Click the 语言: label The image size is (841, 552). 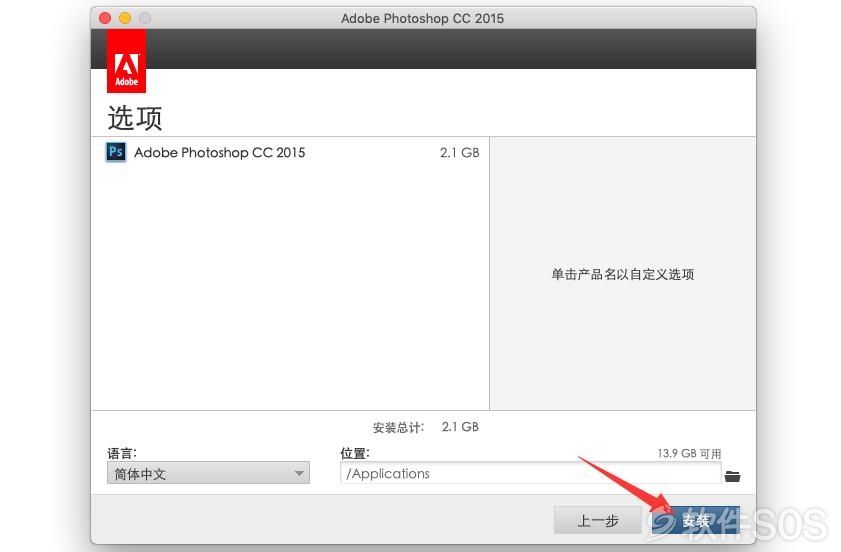pyautogui.click(x=122, y=453)
